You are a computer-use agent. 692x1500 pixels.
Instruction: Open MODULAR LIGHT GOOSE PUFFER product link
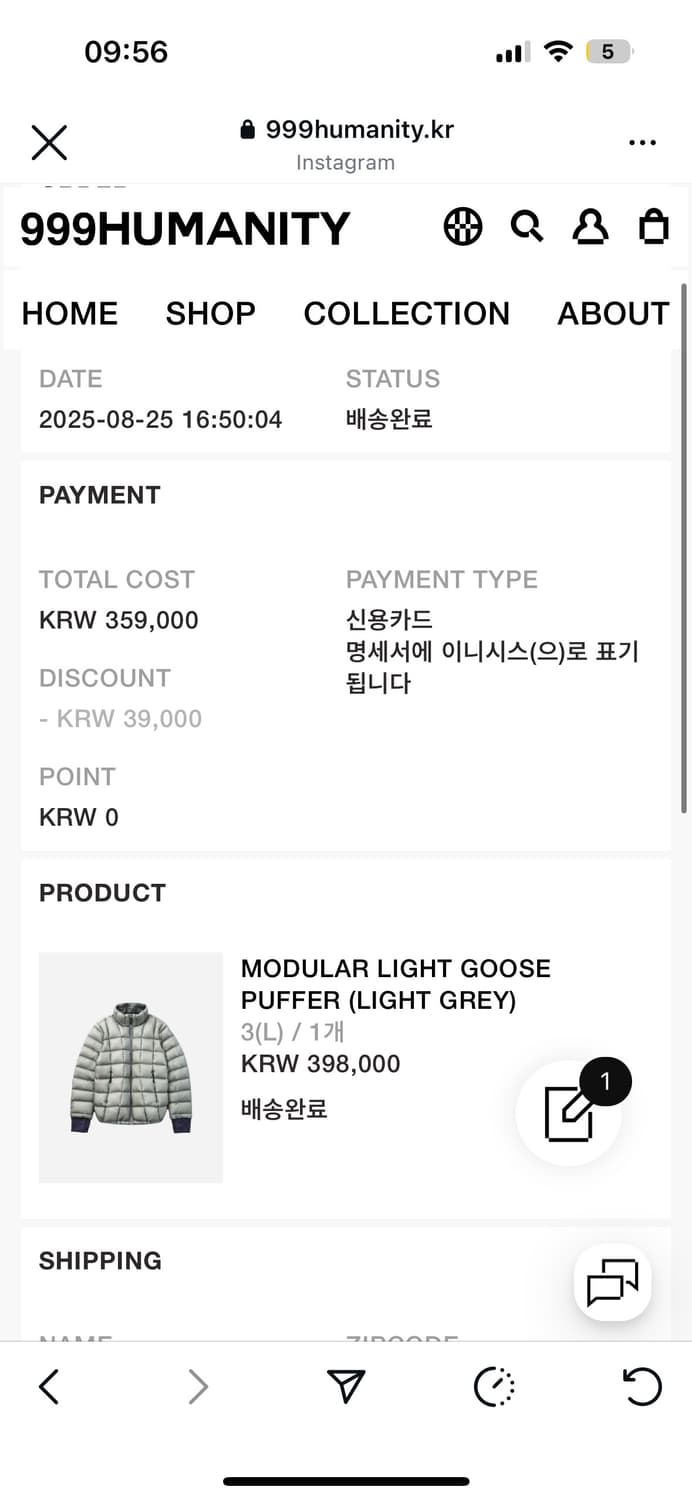point(395,985)
